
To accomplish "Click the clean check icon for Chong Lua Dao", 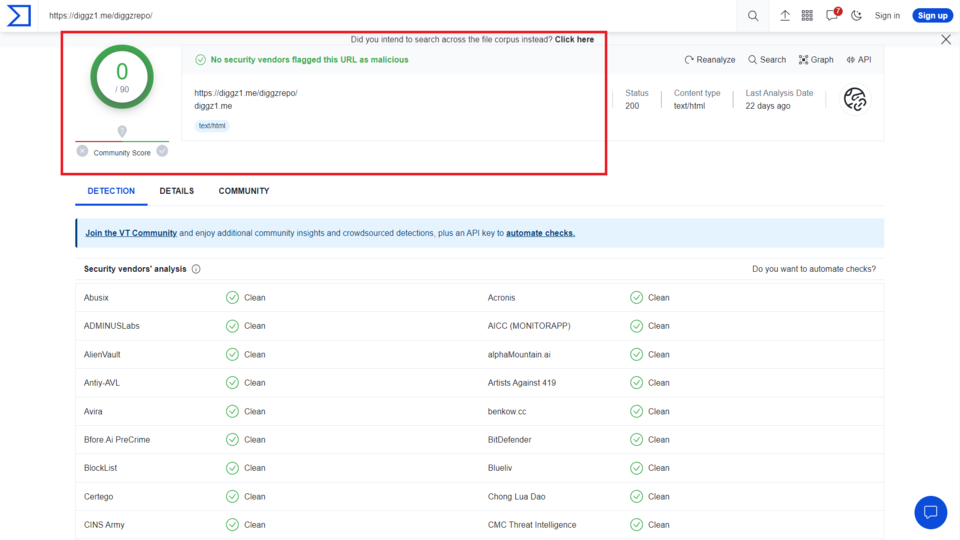I will tap(636, 497).
